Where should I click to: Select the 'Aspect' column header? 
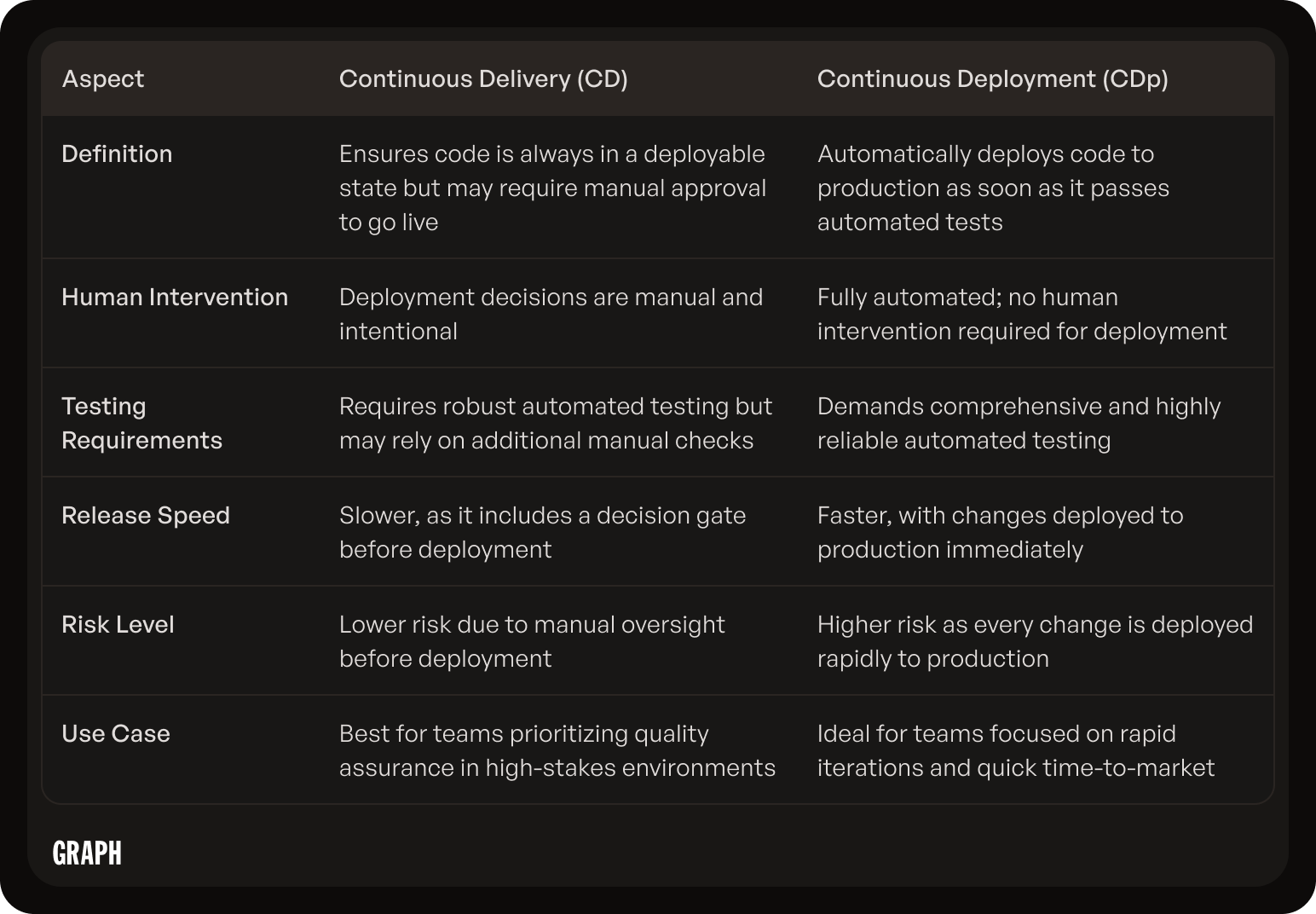point(103,78)
